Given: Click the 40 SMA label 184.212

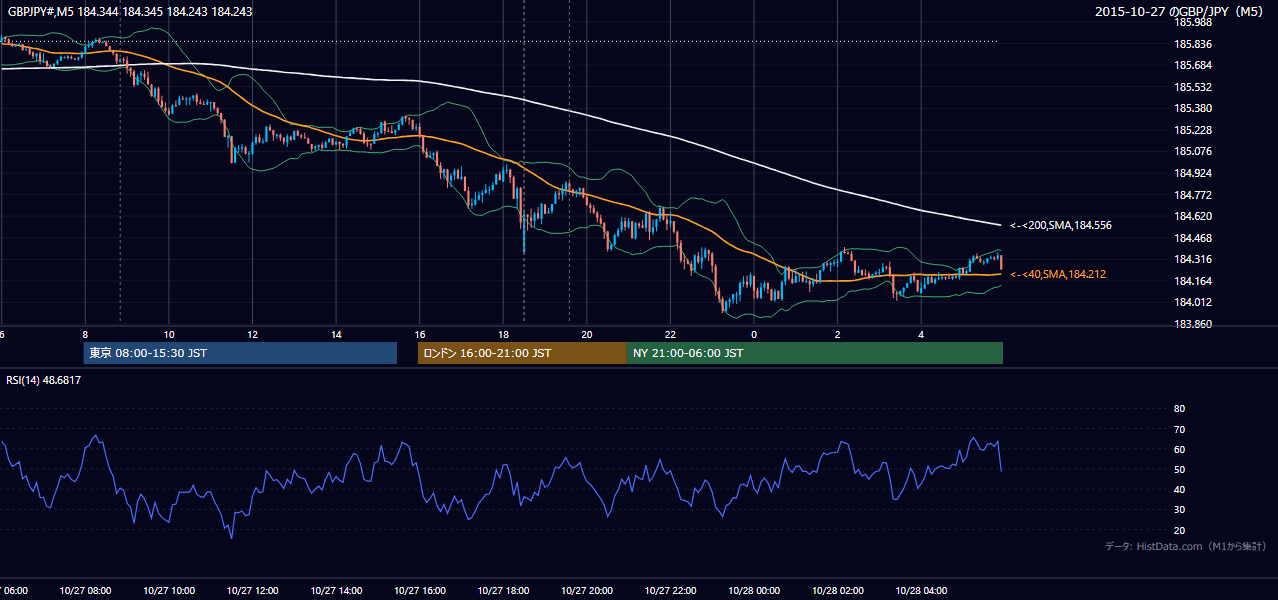Looking at the screenshot, I should coord(1058,274).
